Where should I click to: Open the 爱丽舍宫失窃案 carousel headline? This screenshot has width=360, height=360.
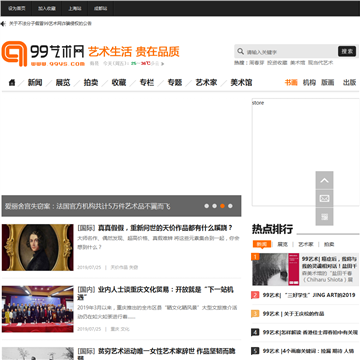(x=87, y=206)
